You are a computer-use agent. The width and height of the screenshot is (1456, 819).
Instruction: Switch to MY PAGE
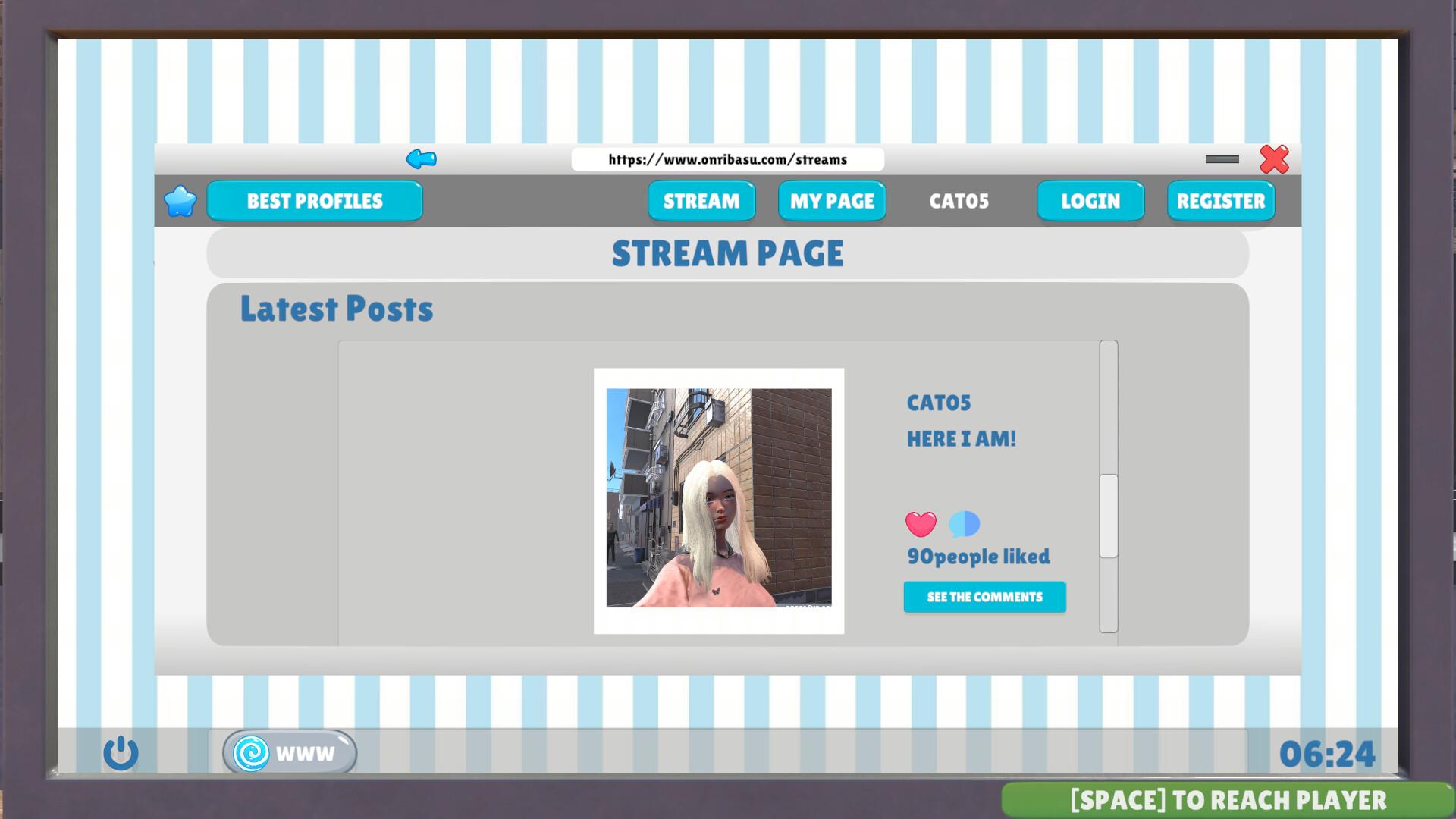coord(831,201)
